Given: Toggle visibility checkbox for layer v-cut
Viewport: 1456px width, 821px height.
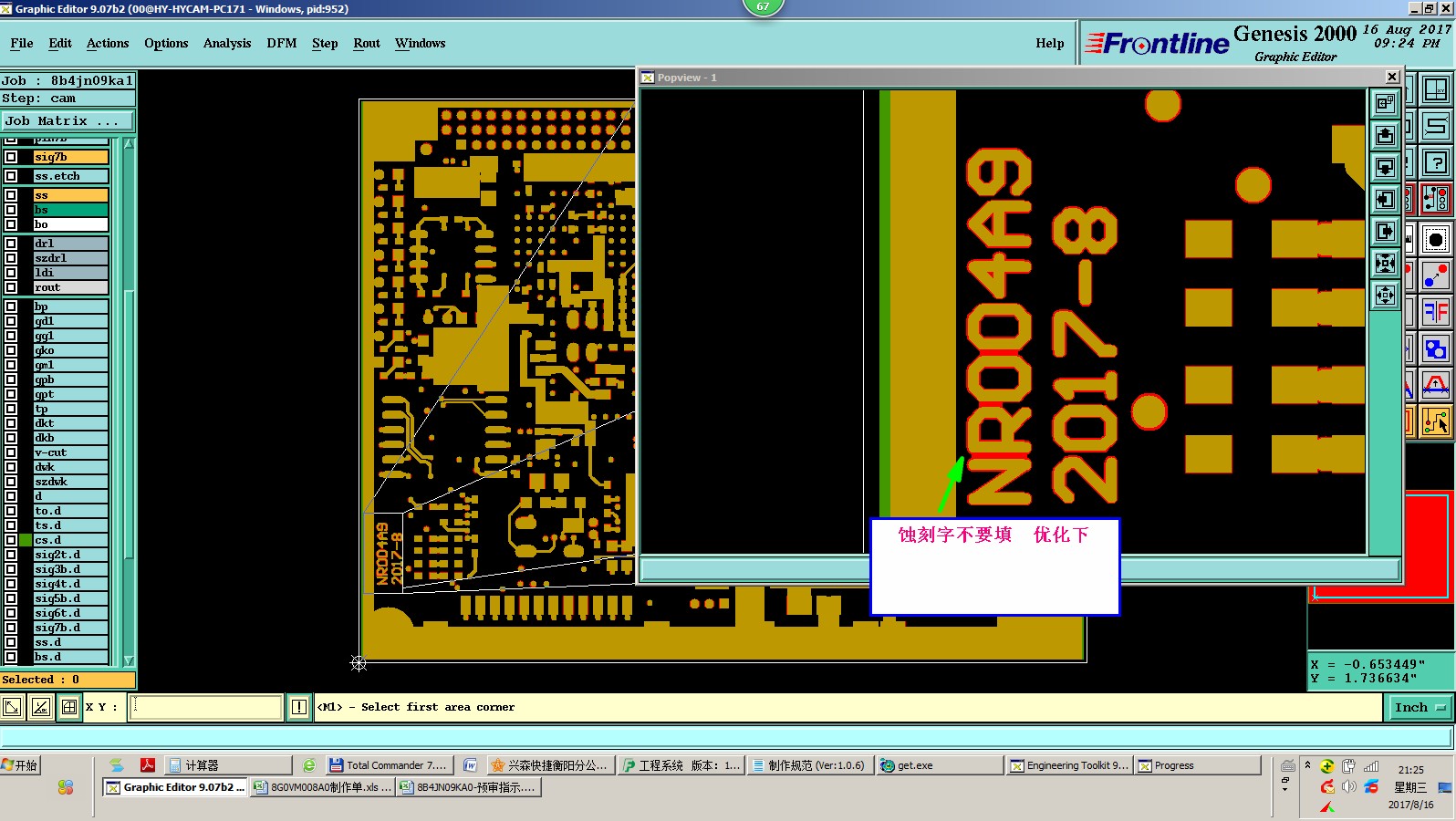Looking at the screenshot, I should 11,452.
